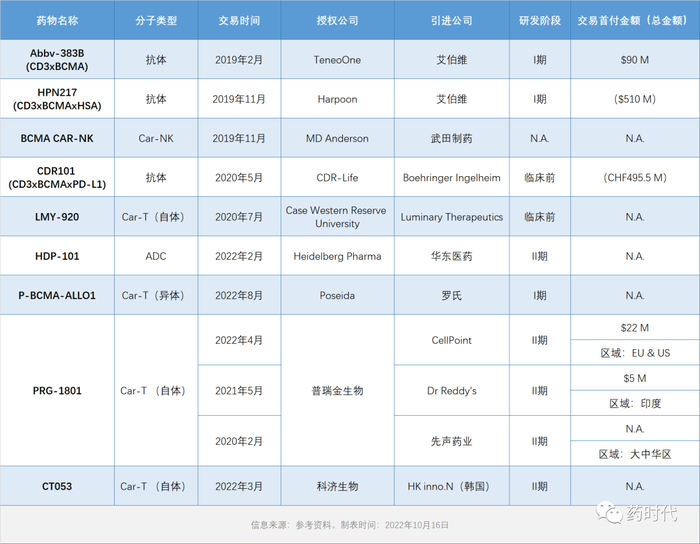This screenshot has height=544, width=700.
Task: Select the Abbv-383B (CD3xBCMA) drug name cell
Action: (x=57, y=60)
